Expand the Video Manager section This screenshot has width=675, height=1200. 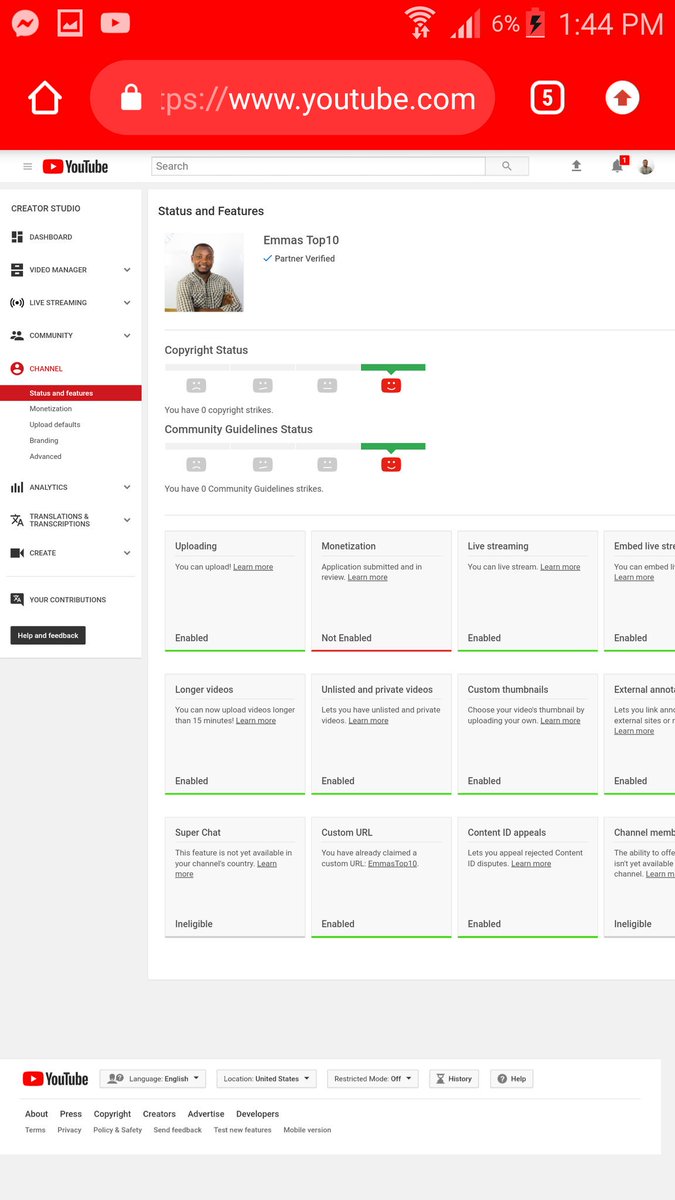(127, 270)
